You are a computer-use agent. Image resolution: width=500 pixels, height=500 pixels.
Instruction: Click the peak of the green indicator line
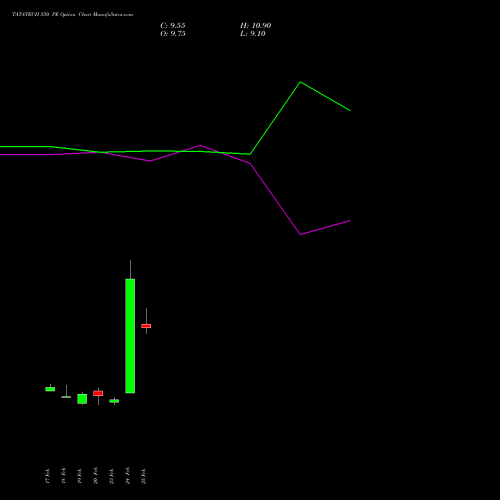300,82
